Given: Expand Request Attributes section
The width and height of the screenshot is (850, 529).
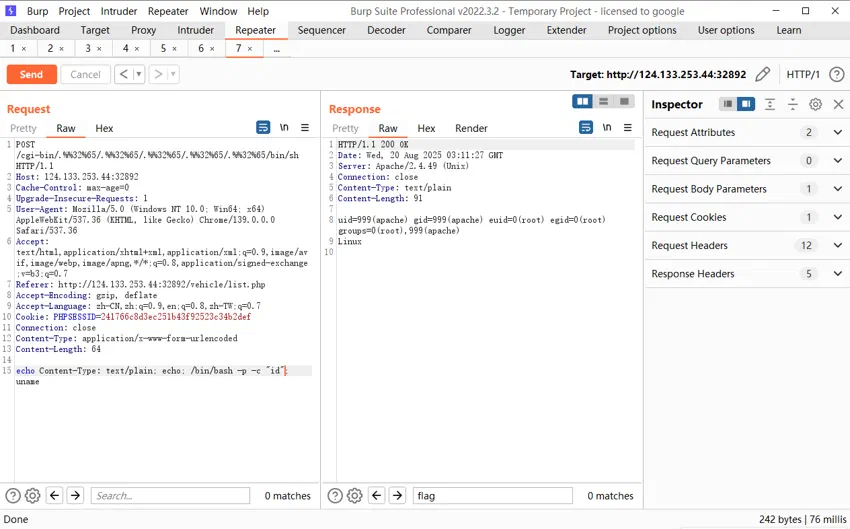Looking at the screenshot, I should tap(838, 132).
